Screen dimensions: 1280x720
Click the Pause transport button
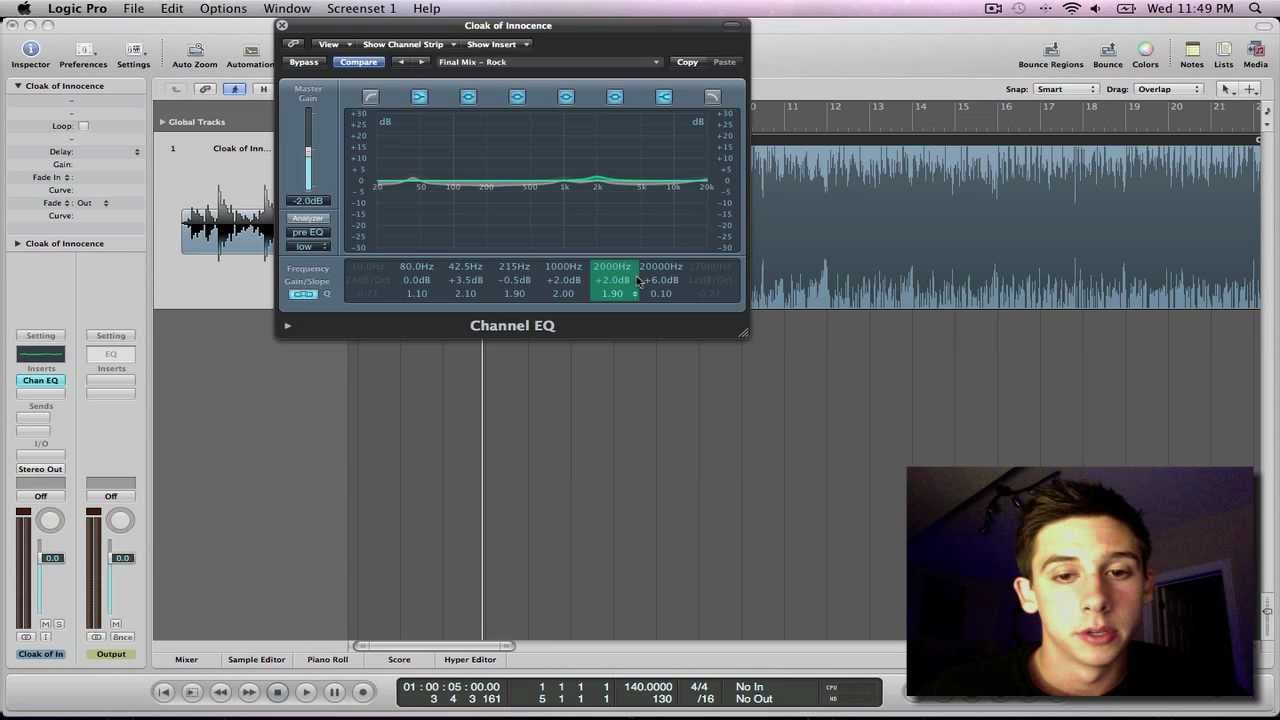point(334,692)
